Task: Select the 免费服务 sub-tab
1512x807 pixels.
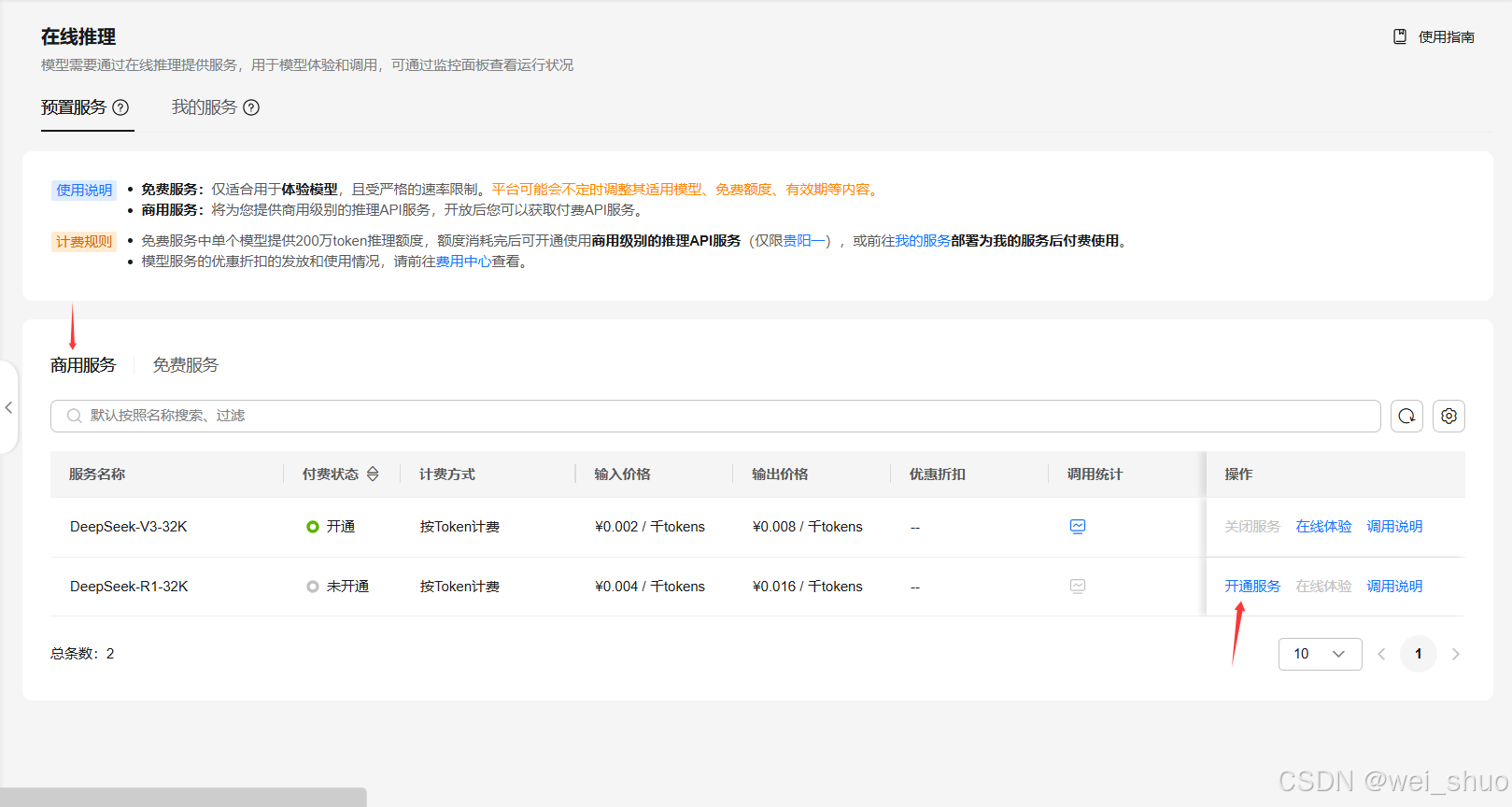Action: (x=186, y=365)
